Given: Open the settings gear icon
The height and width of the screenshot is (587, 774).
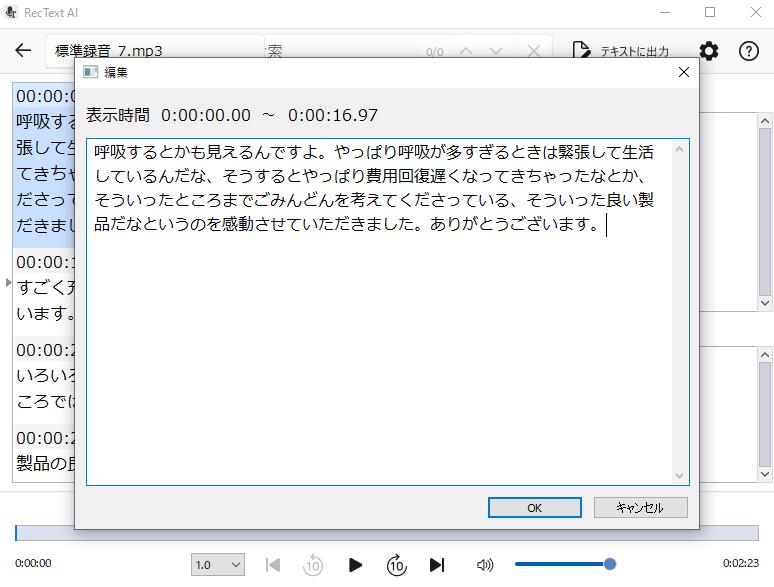Looking at the screenshot, I should point(709,51).
